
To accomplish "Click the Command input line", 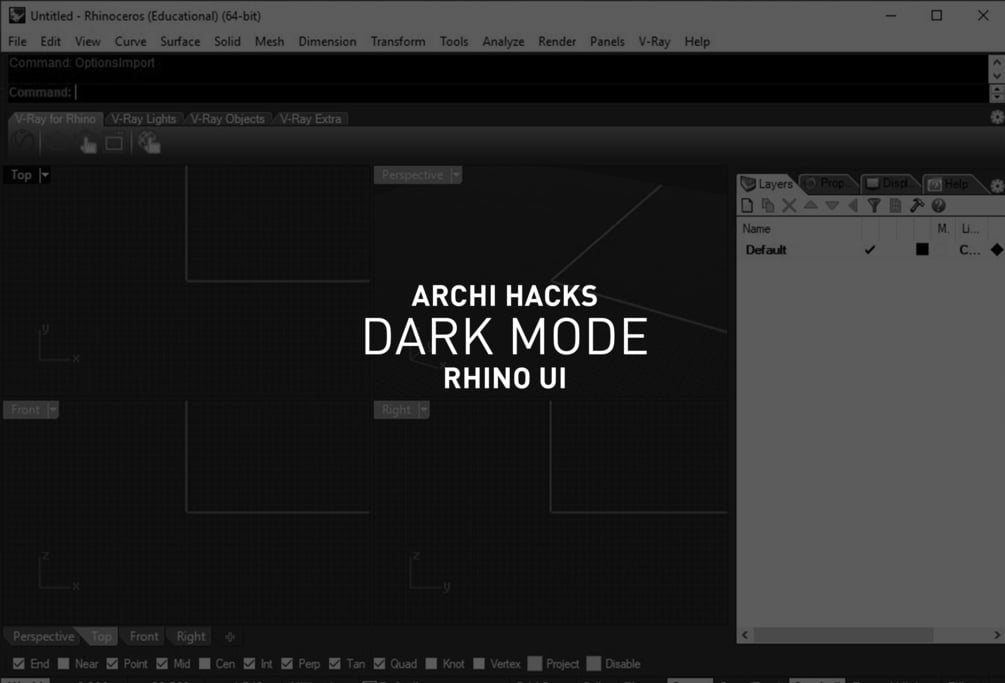I will 497,92.
